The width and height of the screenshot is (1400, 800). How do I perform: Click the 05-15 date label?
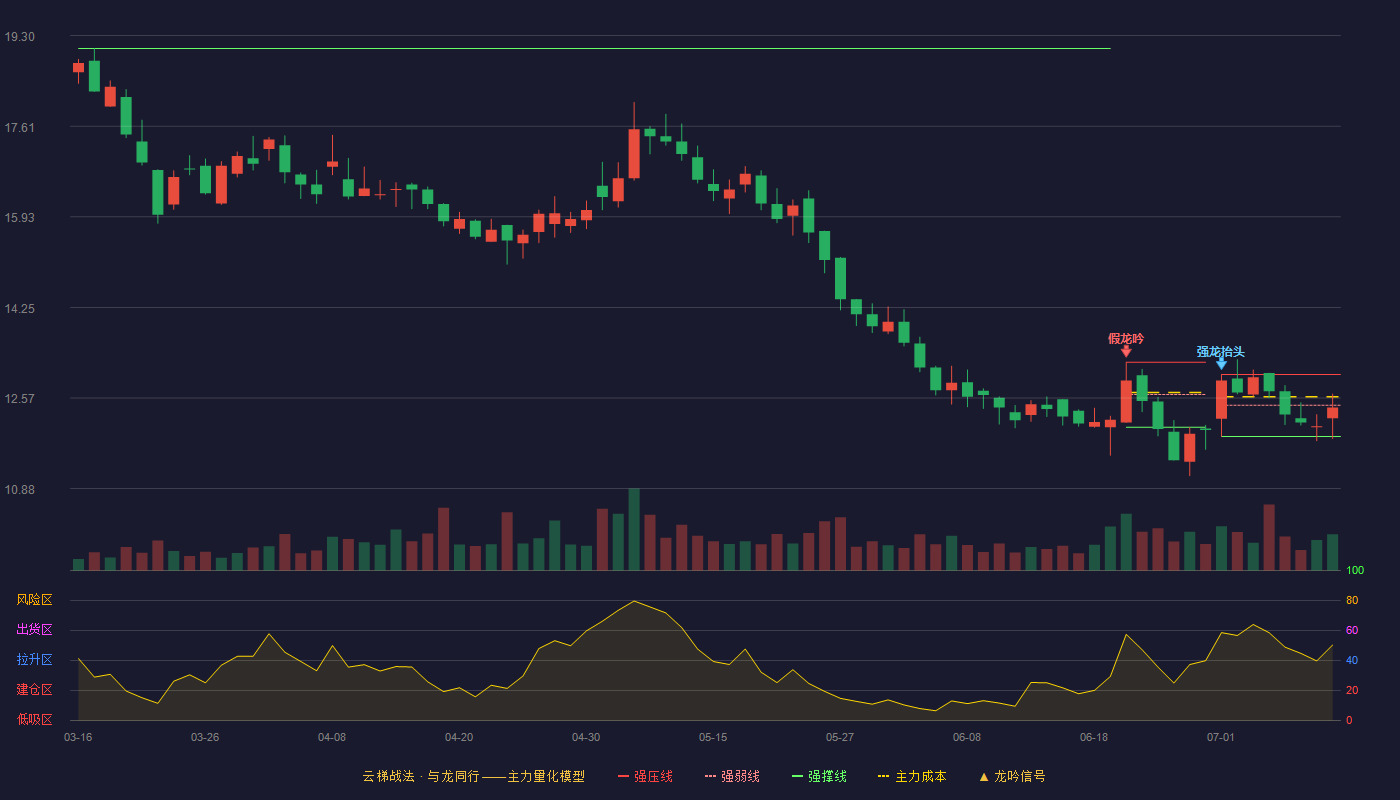(713, 737)
